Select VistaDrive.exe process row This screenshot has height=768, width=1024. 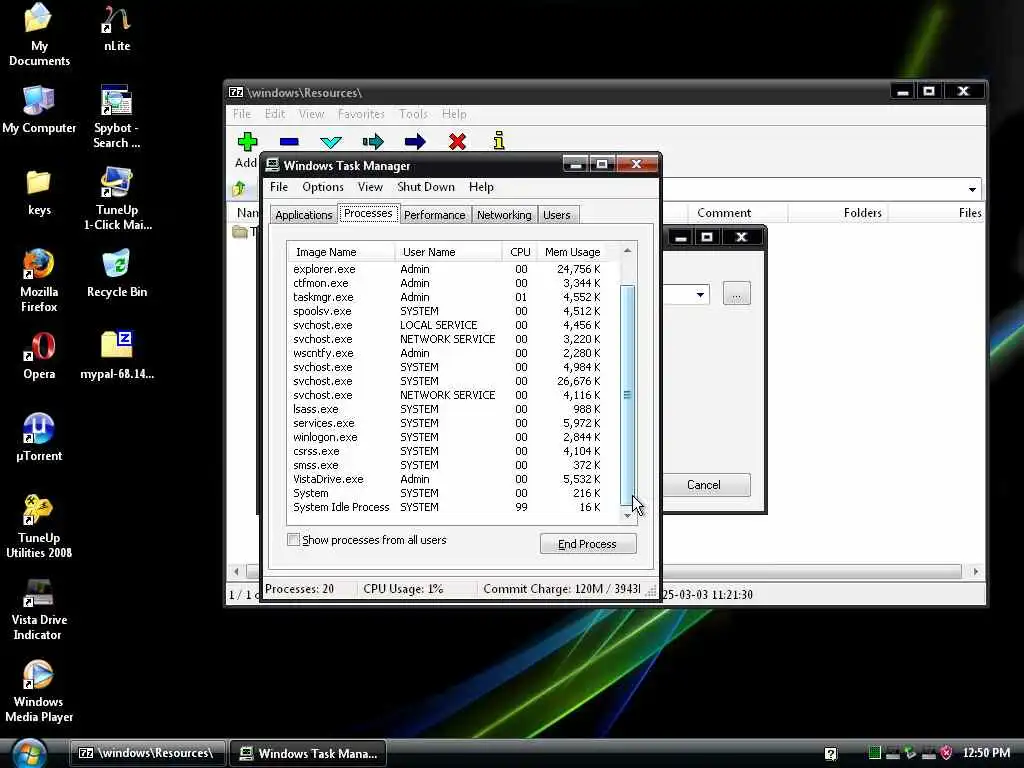point(446,479)
